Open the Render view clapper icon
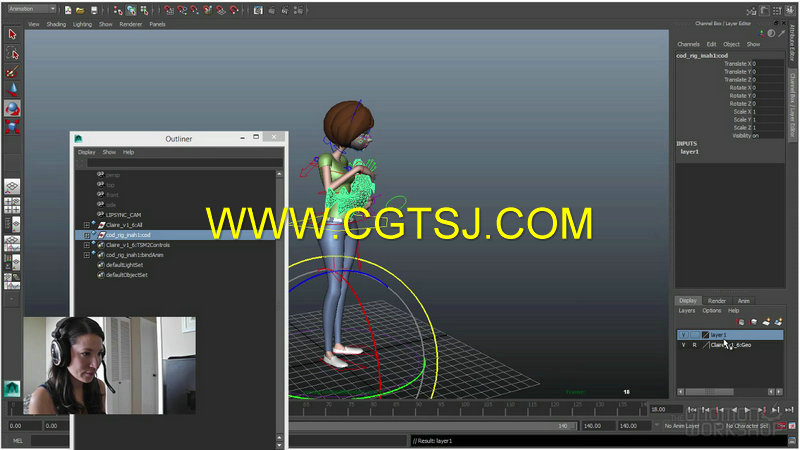The width and height of the screenshot is (800, 450). point(258,10)
